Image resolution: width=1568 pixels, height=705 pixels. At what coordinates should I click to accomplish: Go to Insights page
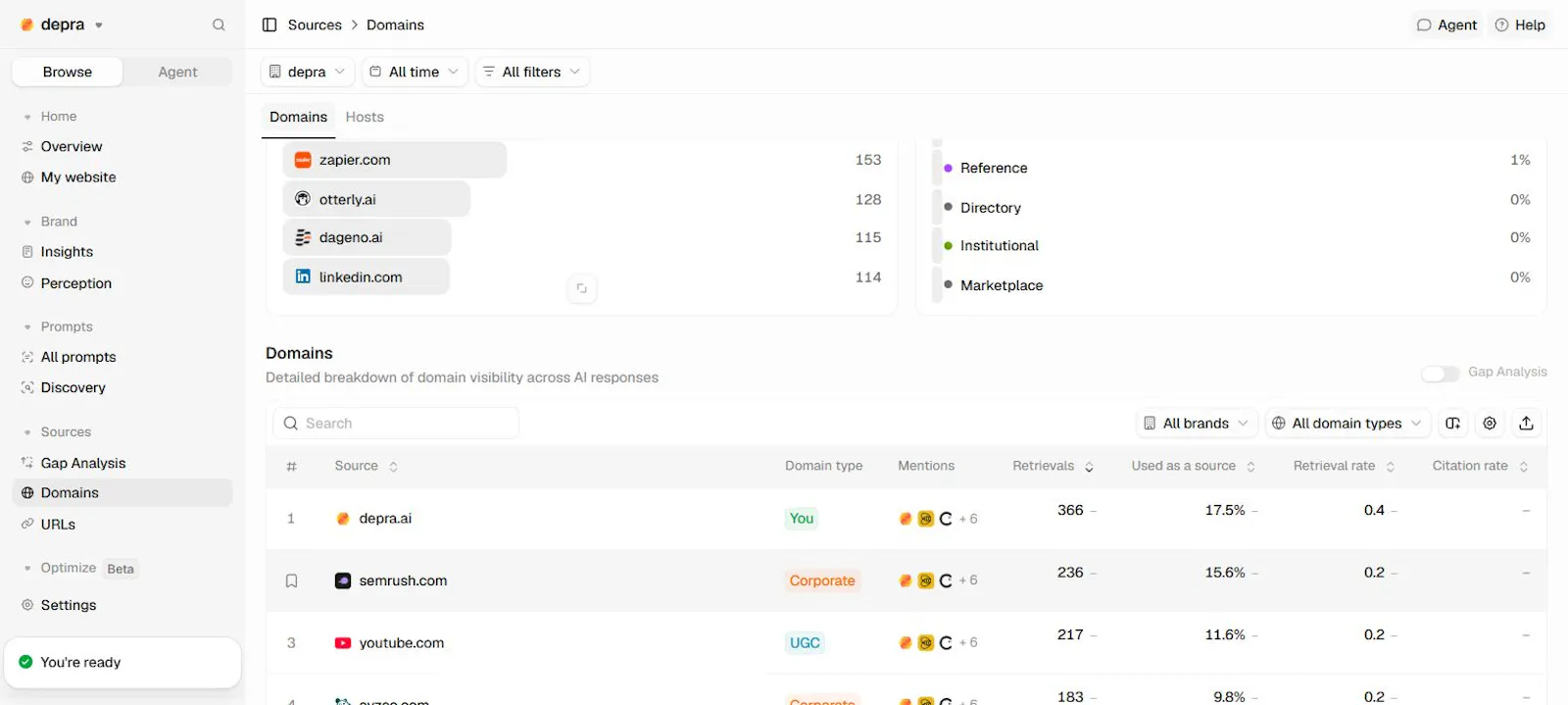[x=67, y=252]
